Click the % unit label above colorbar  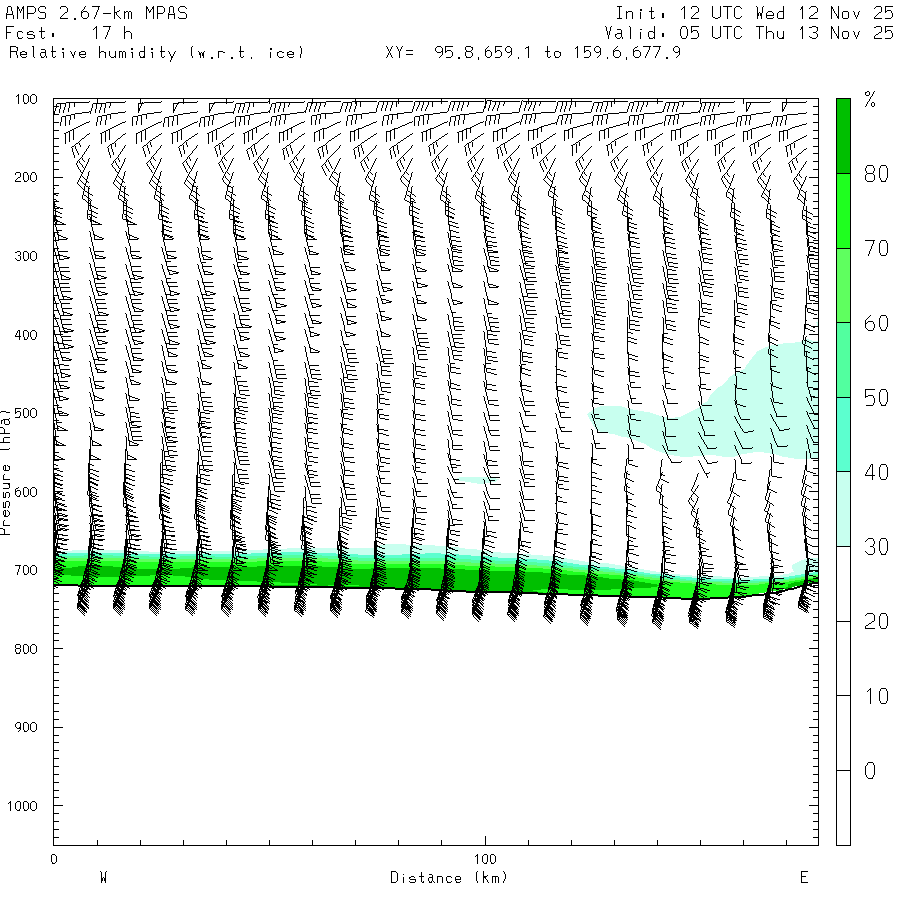coord(870,100)
